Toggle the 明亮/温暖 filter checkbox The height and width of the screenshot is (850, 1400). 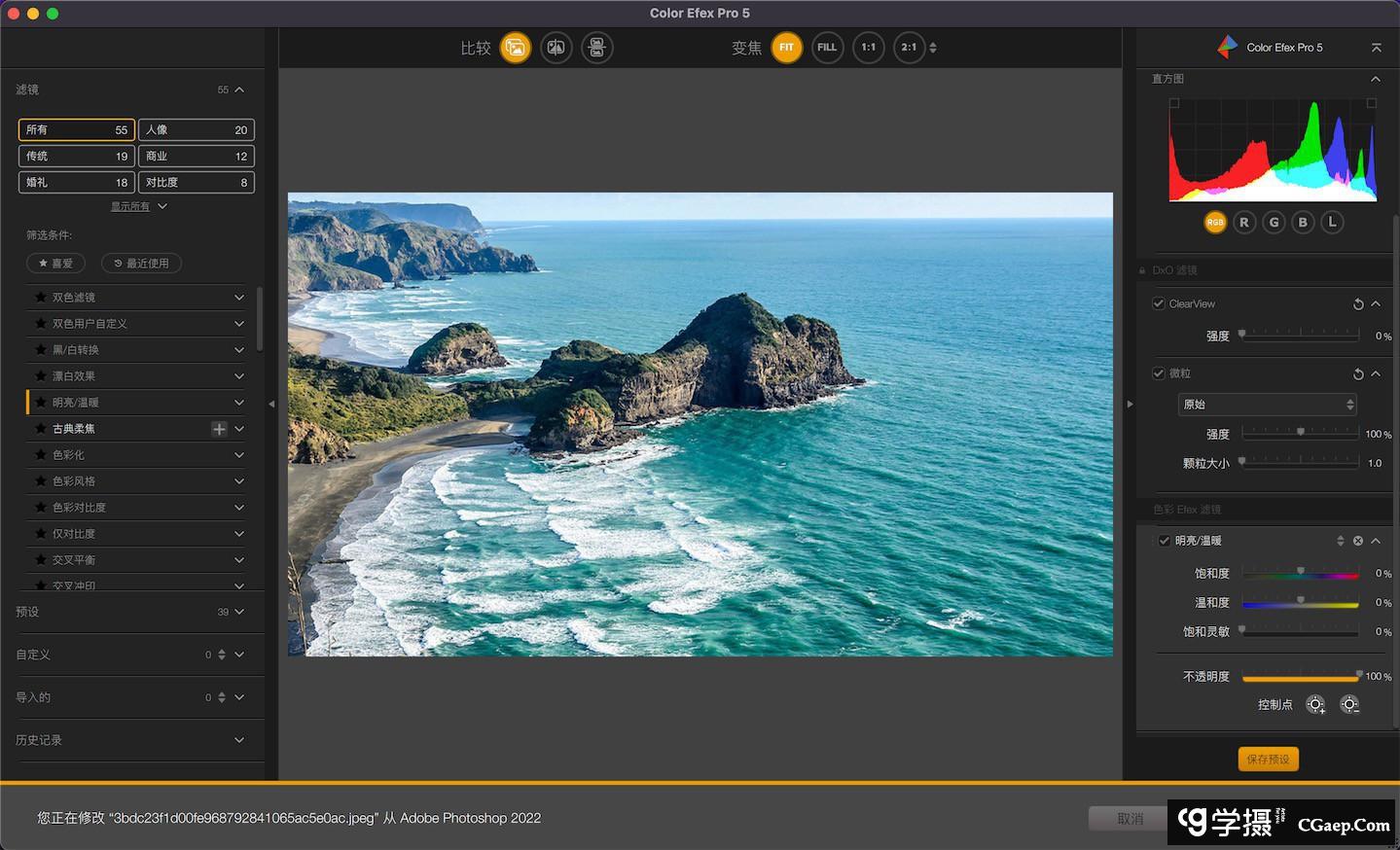click(x=1164, y=541)
